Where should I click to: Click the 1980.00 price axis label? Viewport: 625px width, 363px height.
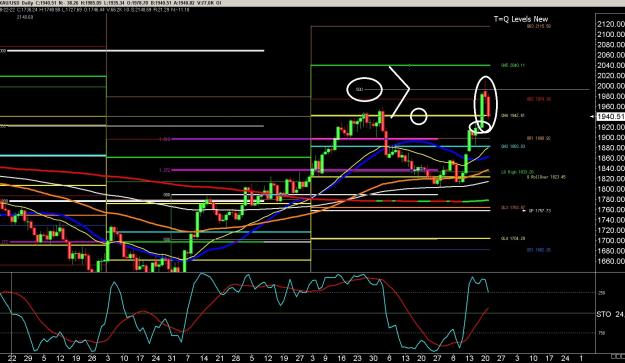(x=611, y=96)
